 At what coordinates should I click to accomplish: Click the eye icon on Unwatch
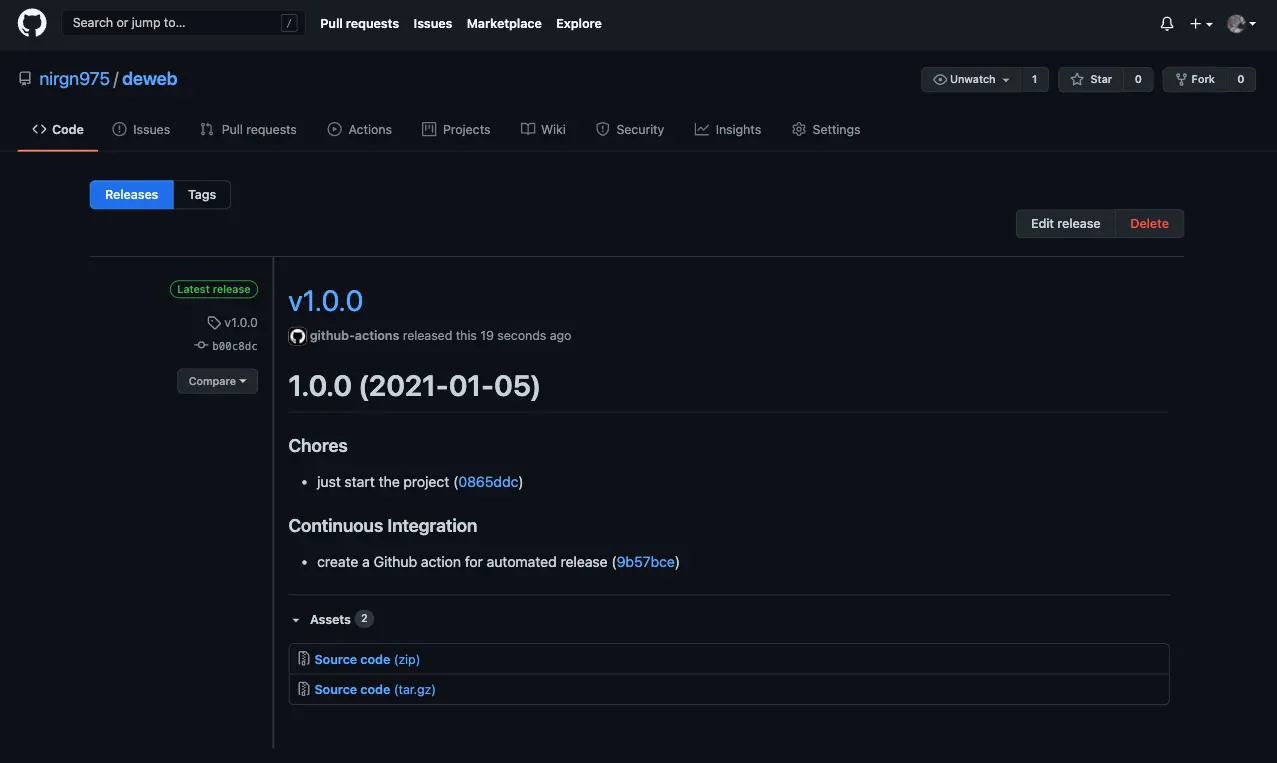tap(939, 79)
